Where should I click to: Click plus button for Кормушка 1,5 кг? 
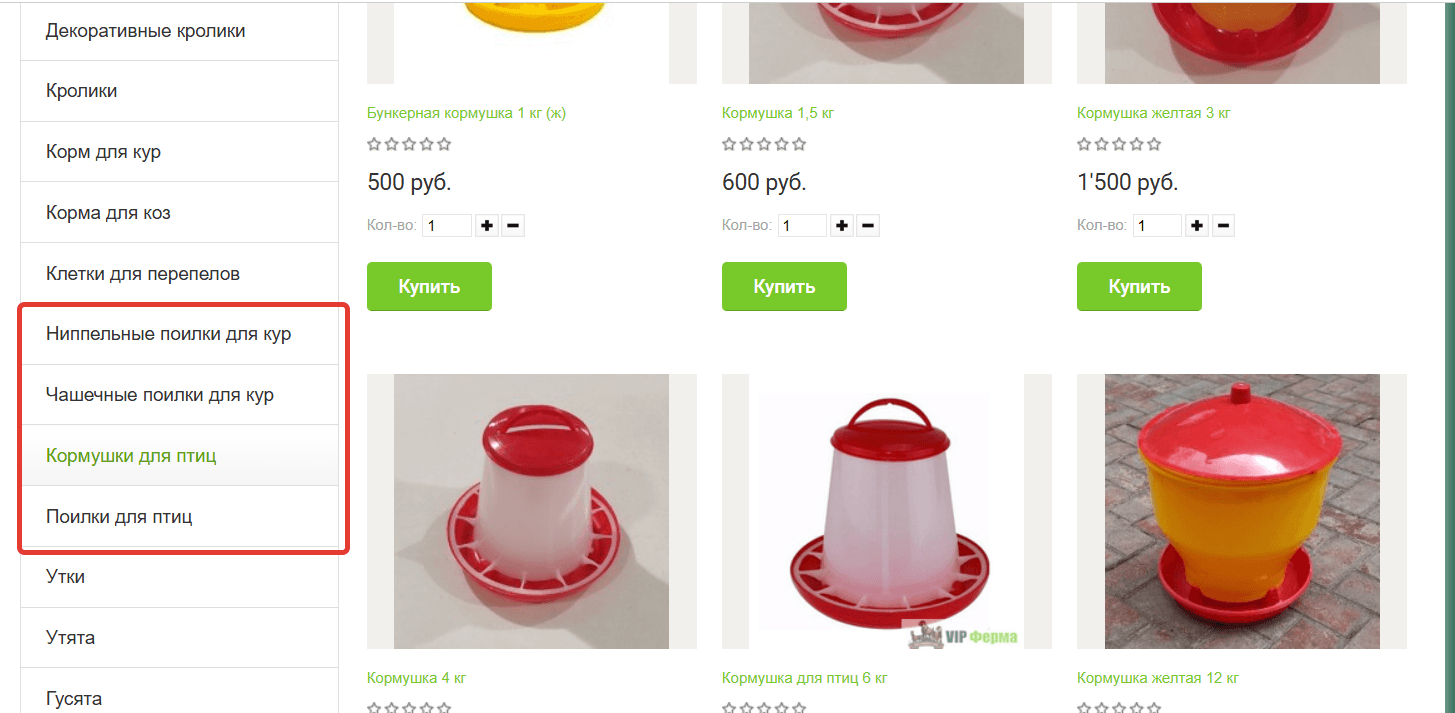click(842, 226)
